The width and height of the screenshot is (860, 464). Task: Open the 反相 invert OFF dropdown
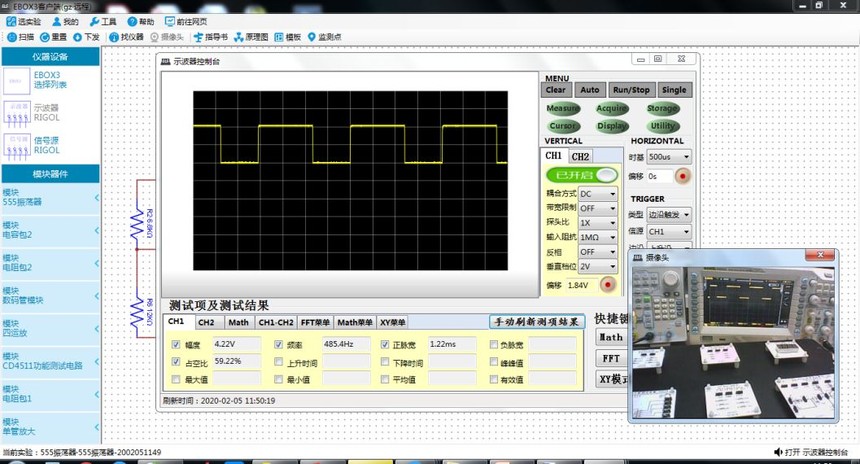pyautogui.click(x=598, y=252)
